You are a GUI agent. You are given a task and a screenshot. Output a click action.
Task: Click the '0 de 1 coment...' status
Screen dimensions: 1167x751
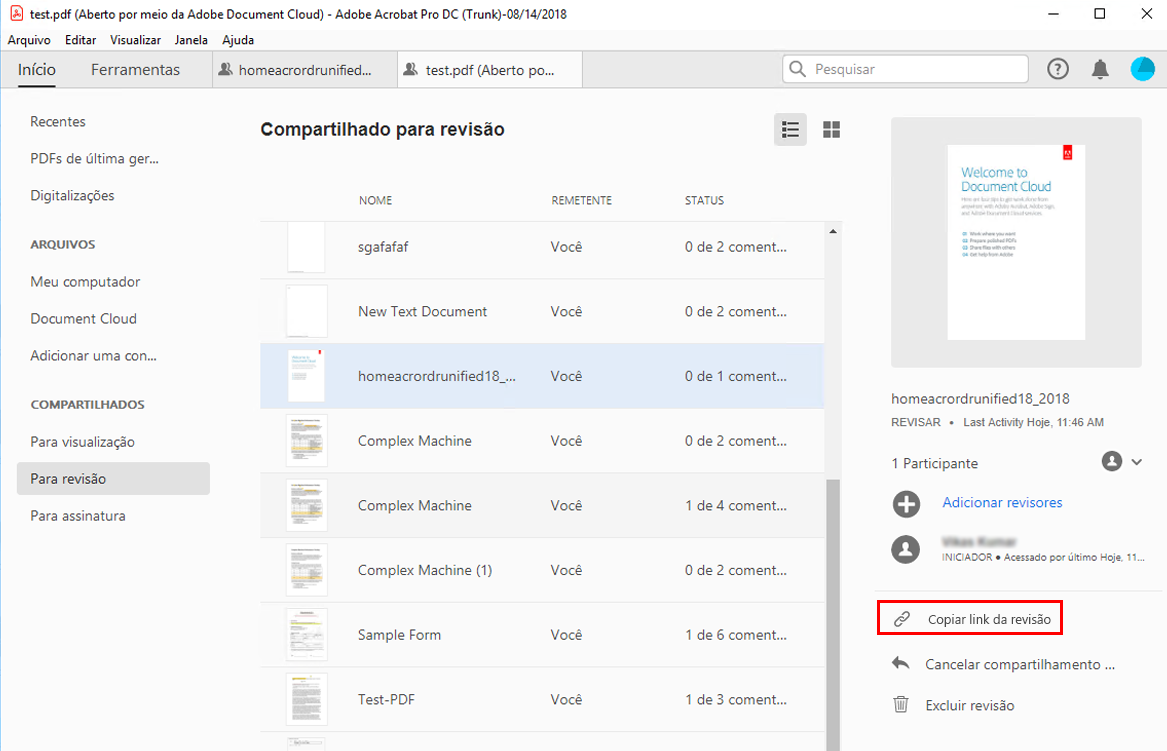click(x=735, y=376)
